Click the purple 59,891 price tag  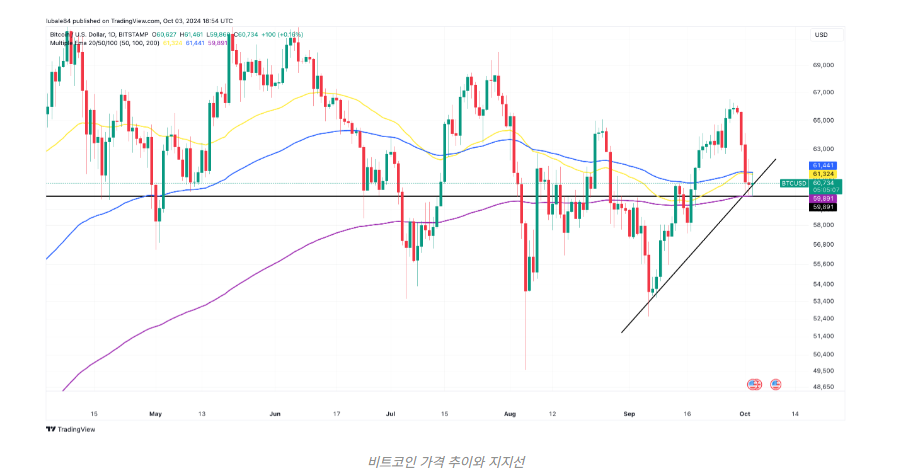pos(824,198)
